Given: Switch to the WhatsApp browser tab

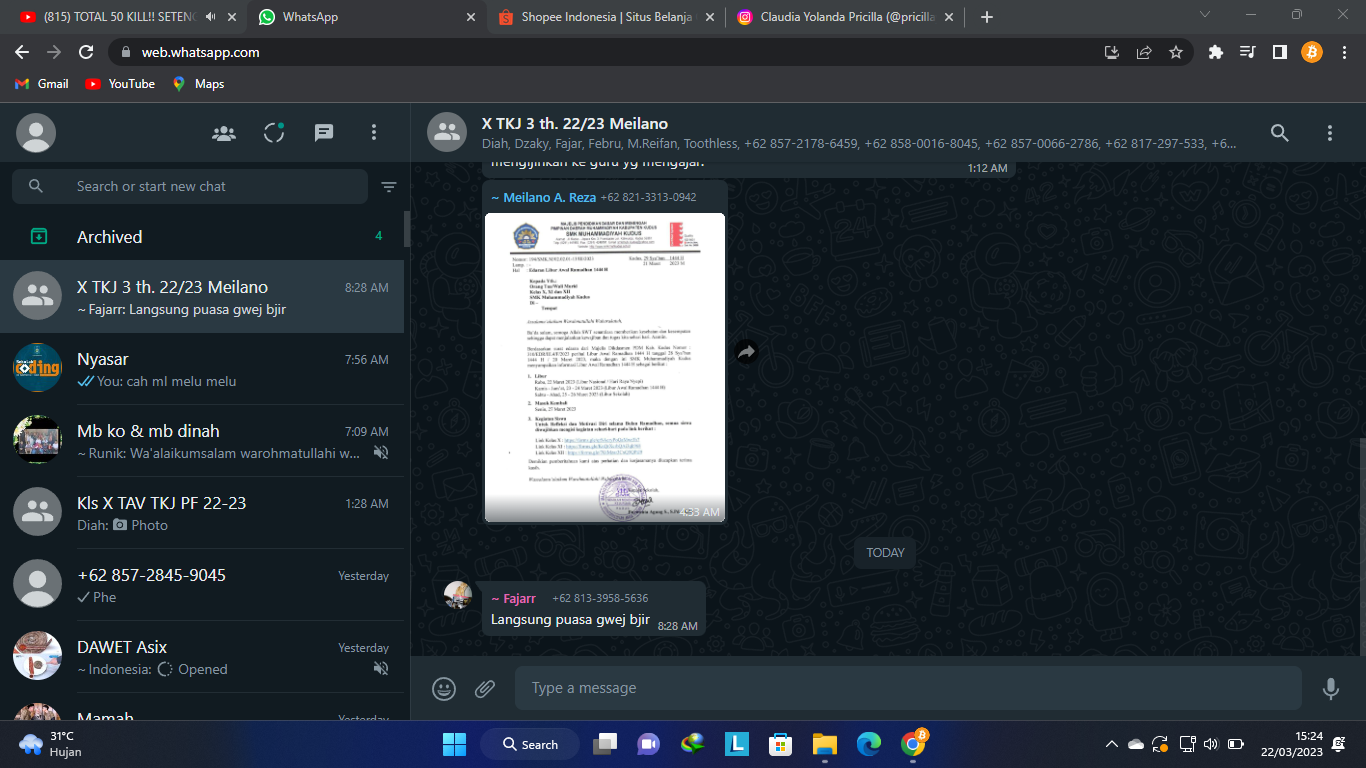Looking at the screenshot, I should pyautogui.click(x=366, y=17).
